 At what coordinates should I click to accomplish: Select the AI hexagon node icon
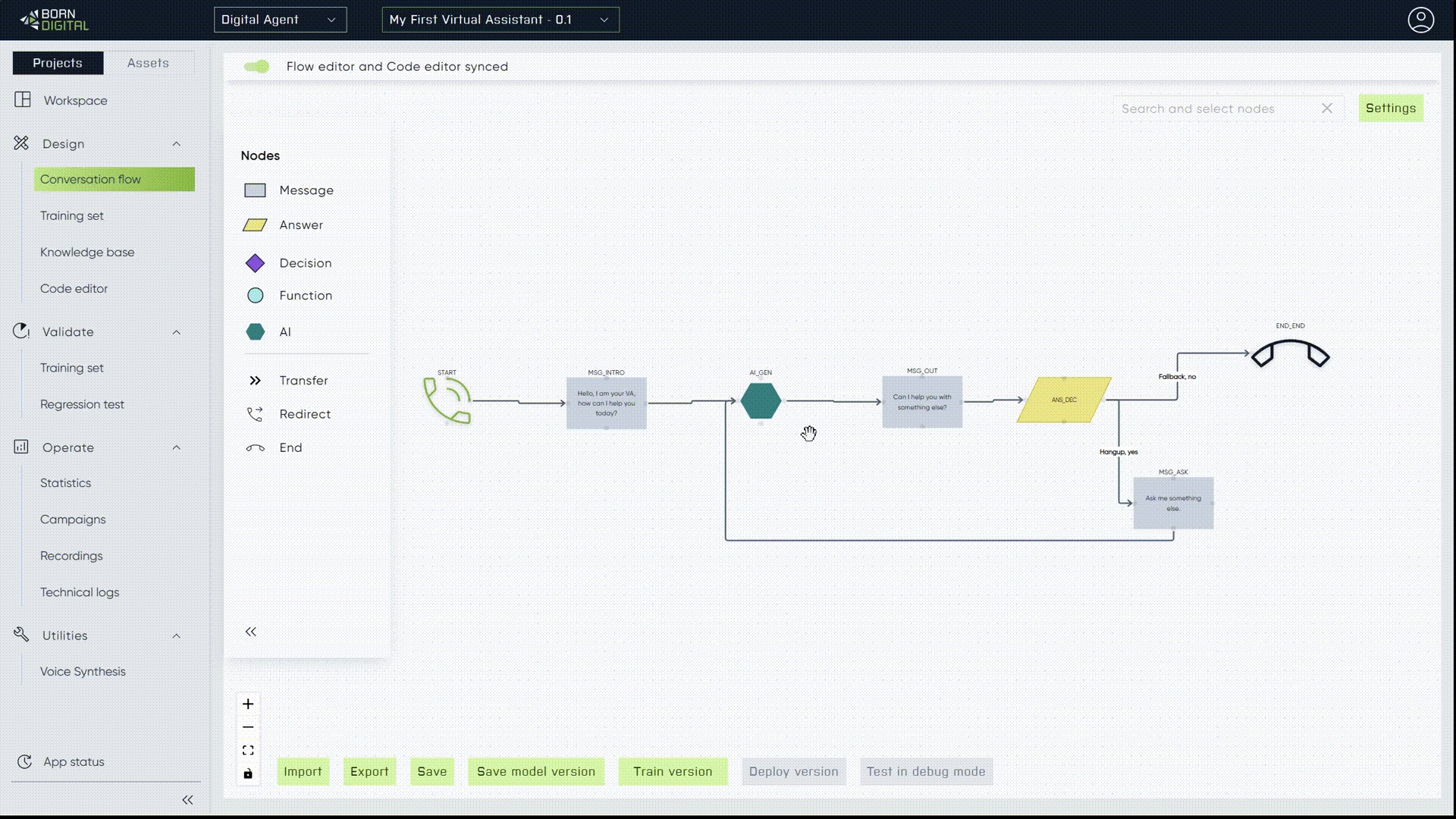(x=255, y=332)
